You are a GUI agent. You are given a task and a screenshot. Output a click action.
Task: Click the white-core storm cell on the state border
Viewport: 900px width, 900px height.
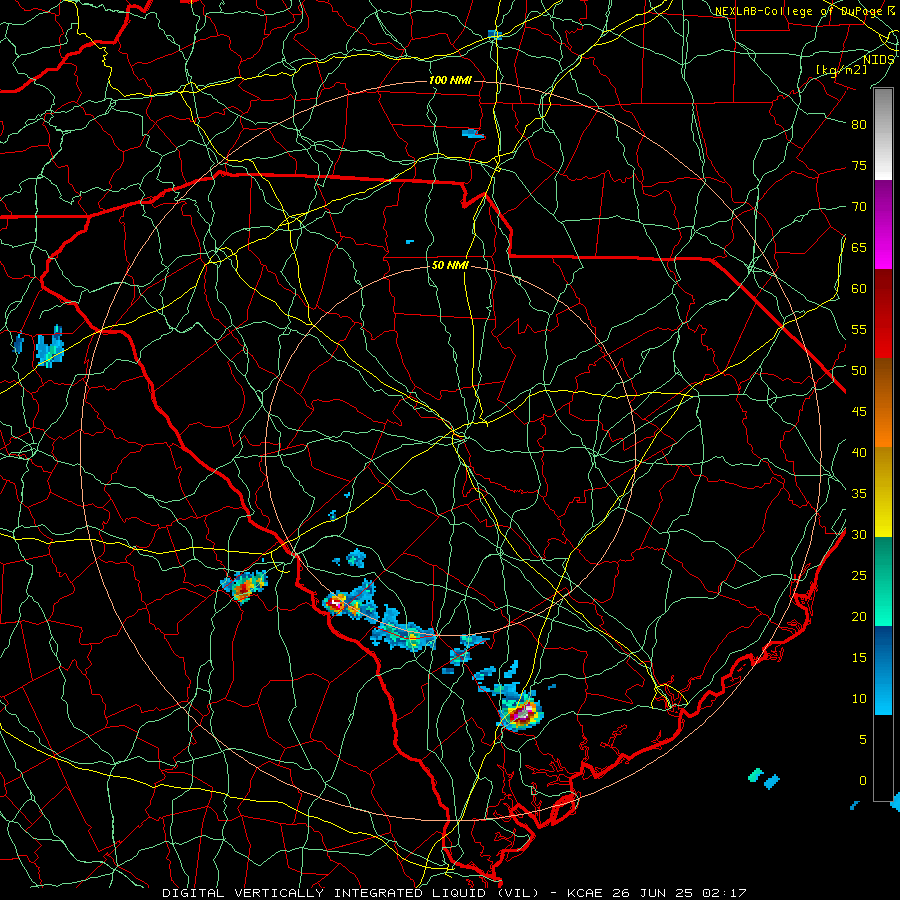point(336,603)
